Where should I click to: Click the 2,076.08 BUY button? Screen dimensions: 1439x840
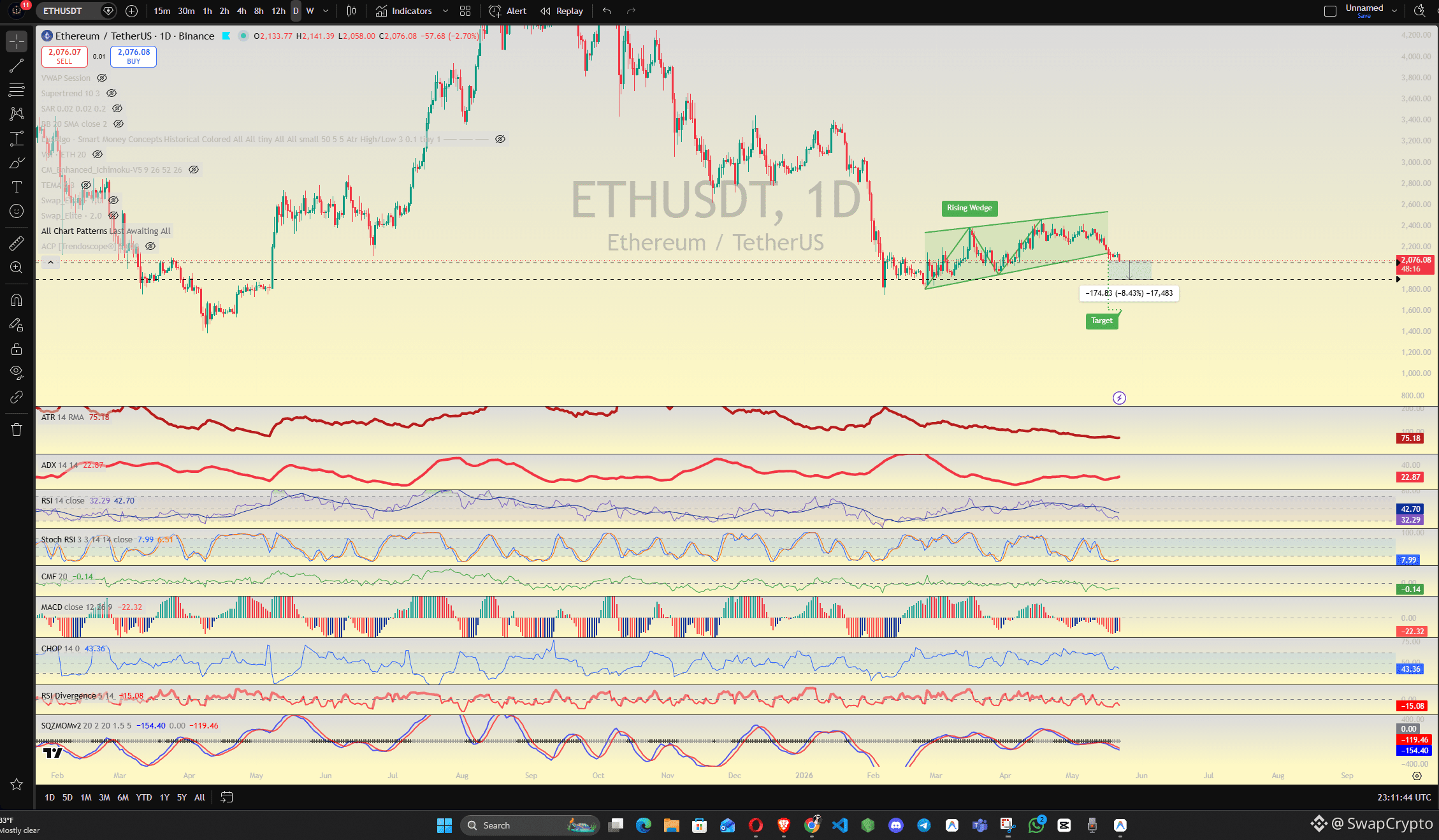tap(133, 56)
